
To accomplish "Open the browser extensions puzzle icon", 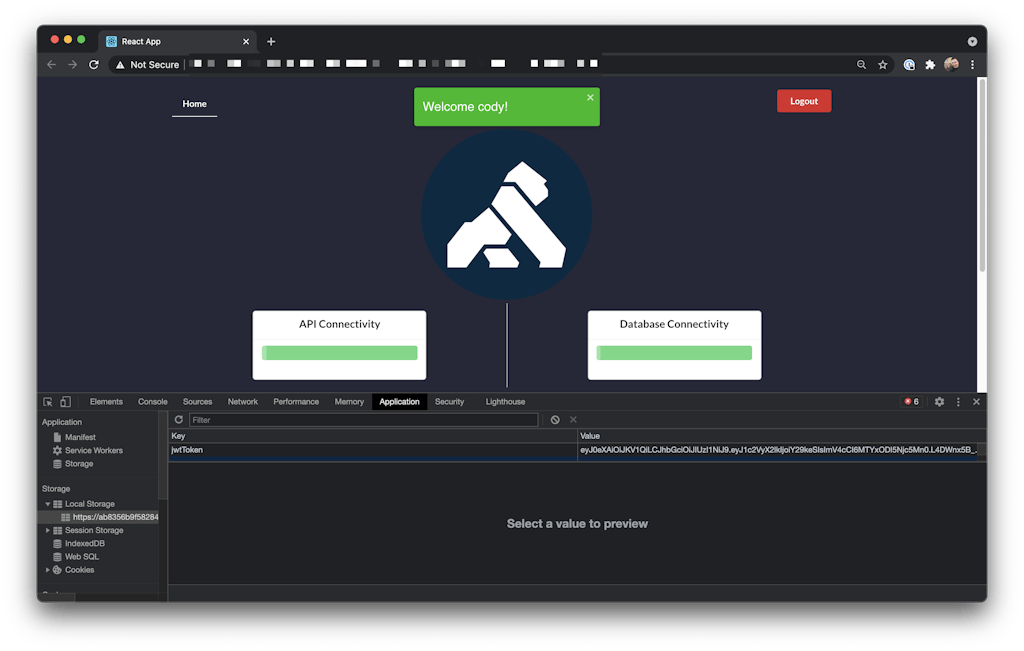I will pyautogui.click(x=930, y=65).
